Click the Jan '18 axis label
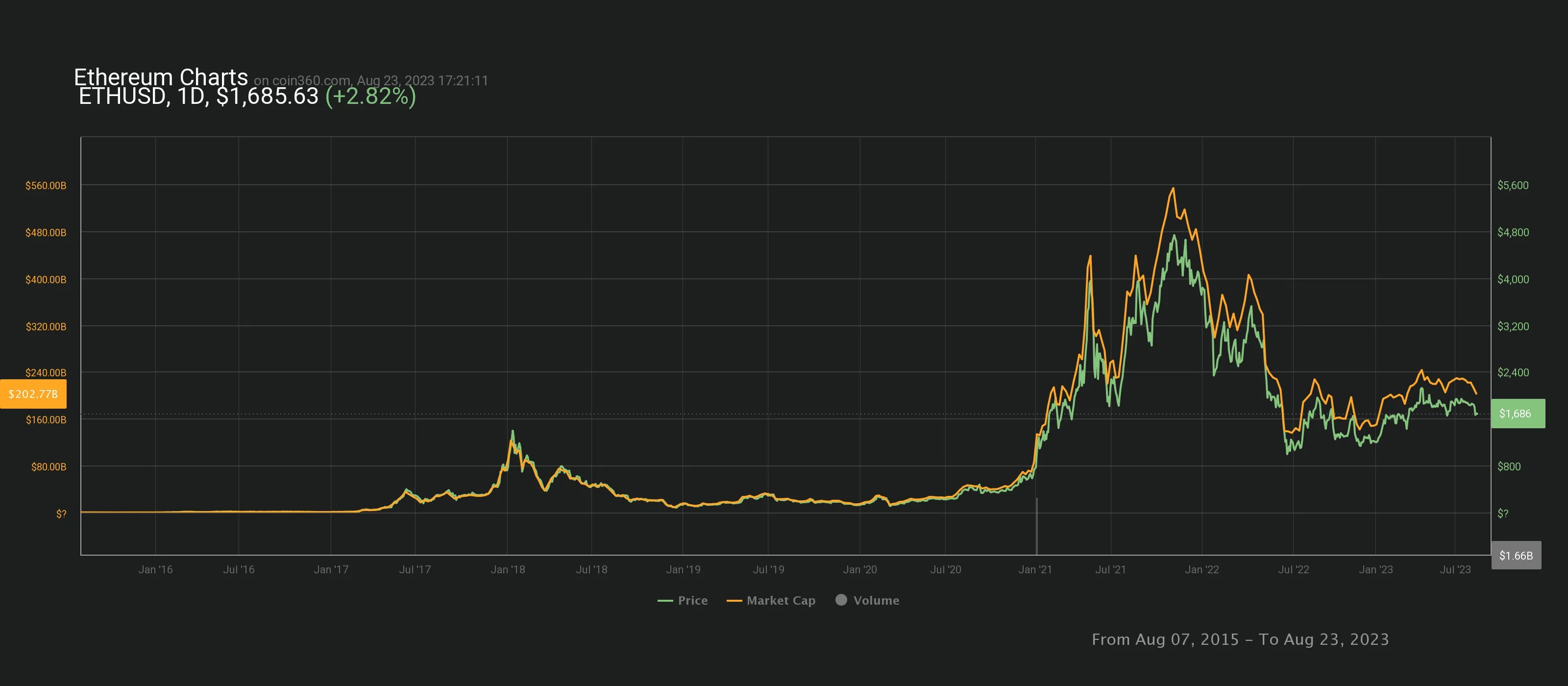 click(508, 569)
